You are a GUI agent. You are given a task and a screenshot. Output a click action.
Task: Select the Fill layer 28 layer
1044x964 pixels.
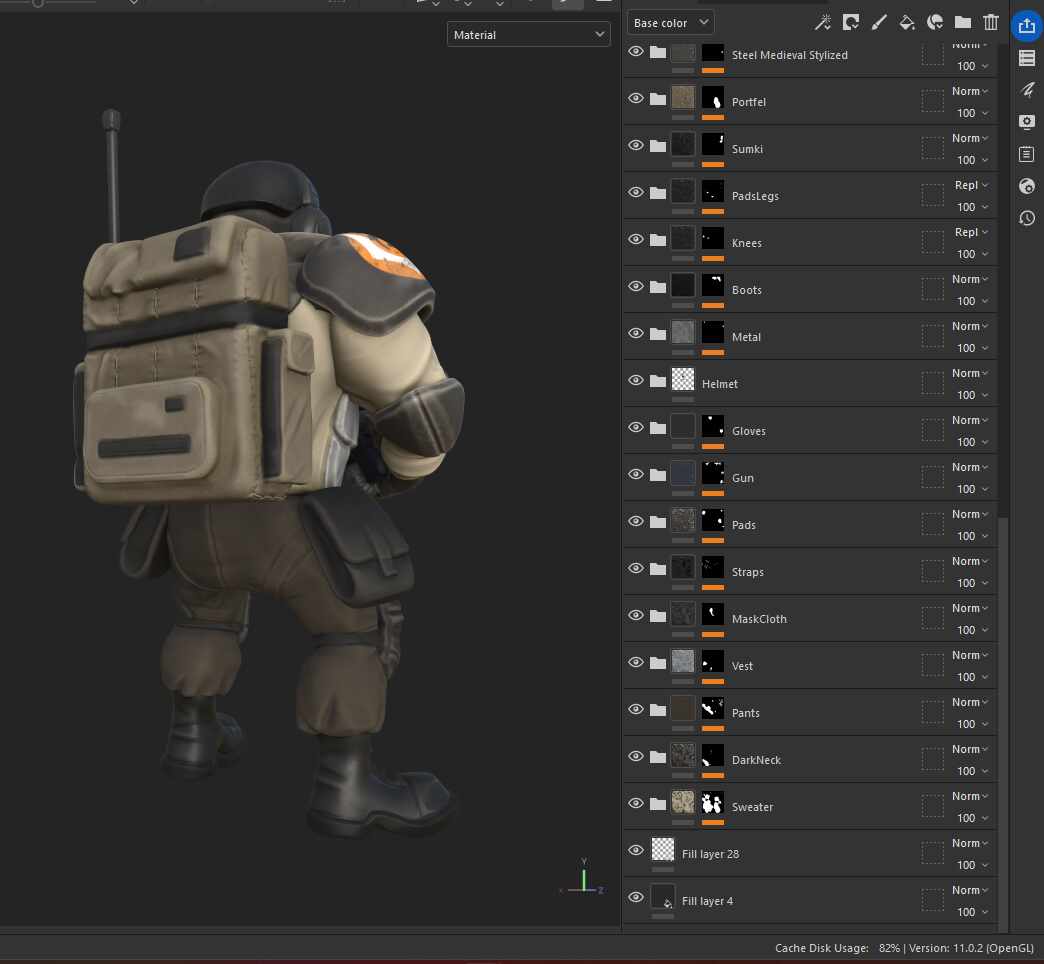click(711, 853)
